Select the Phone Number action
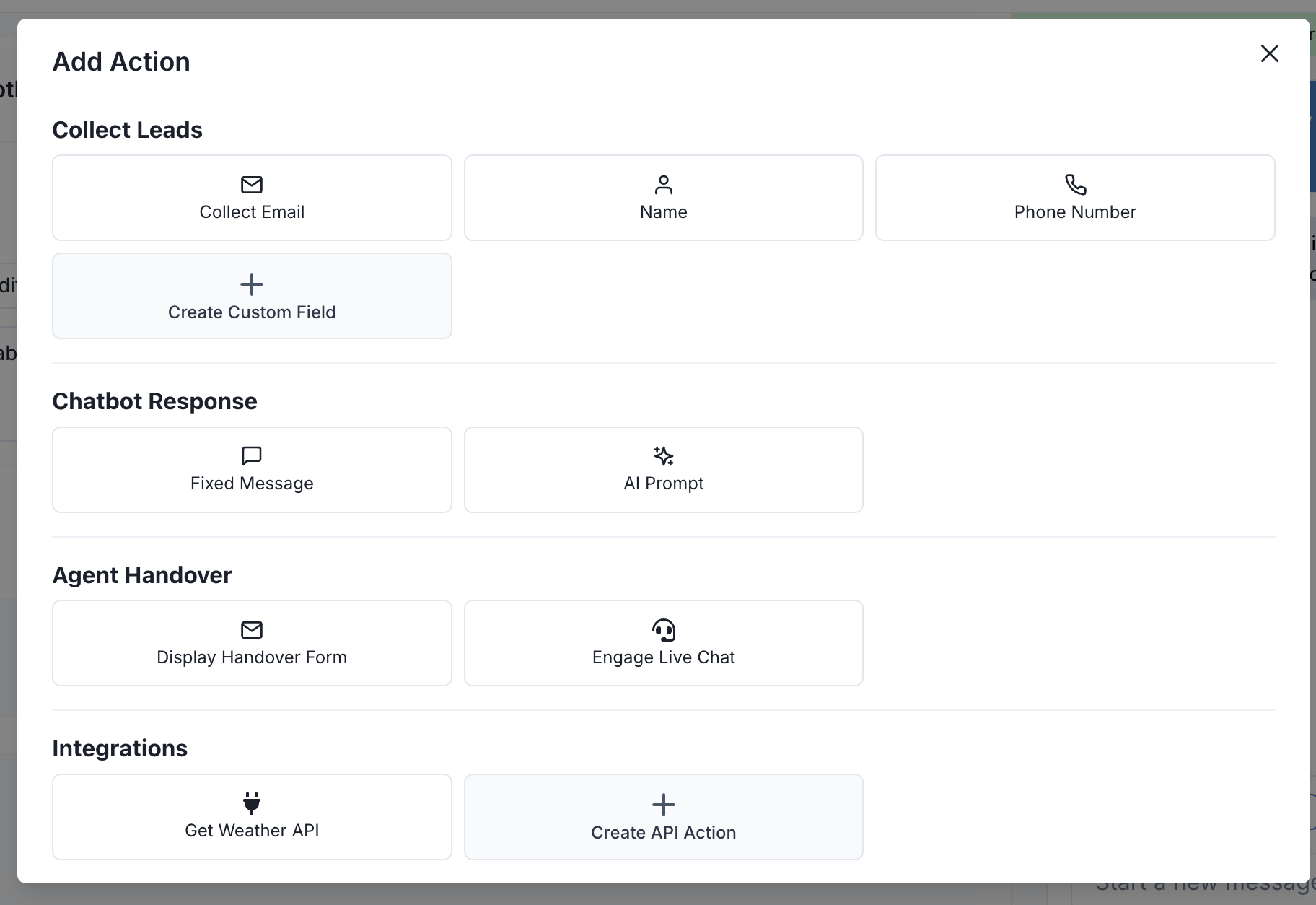 [x=1075, y=198]
